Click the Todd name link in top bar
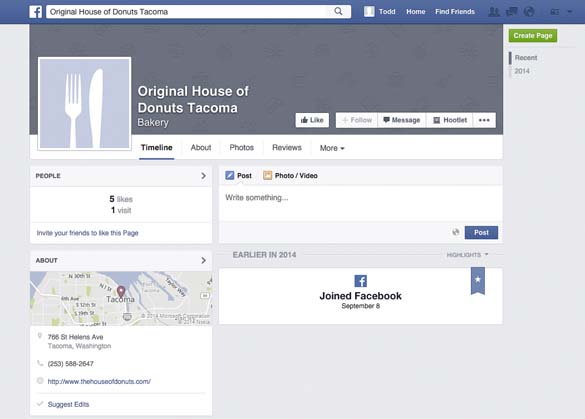Viewport: 585px width, 419px height. click(387, 12)
